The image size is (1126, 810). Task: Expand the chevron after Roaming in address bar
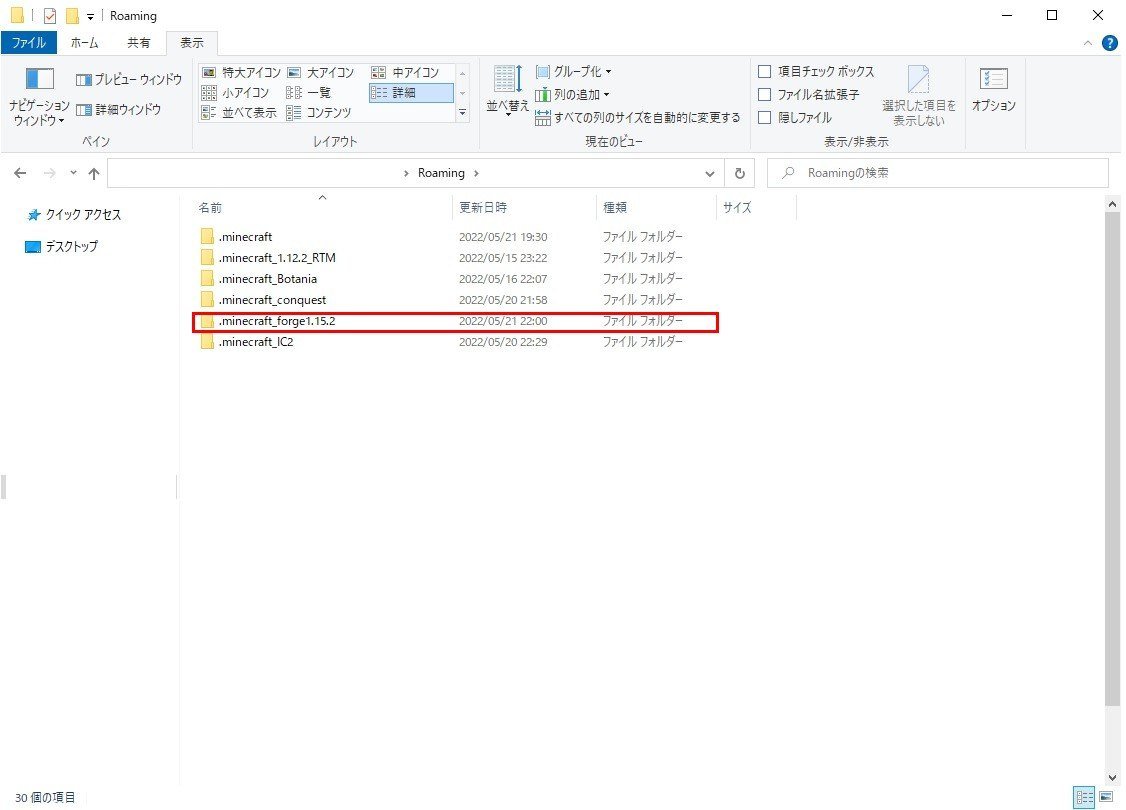(476, 173)
